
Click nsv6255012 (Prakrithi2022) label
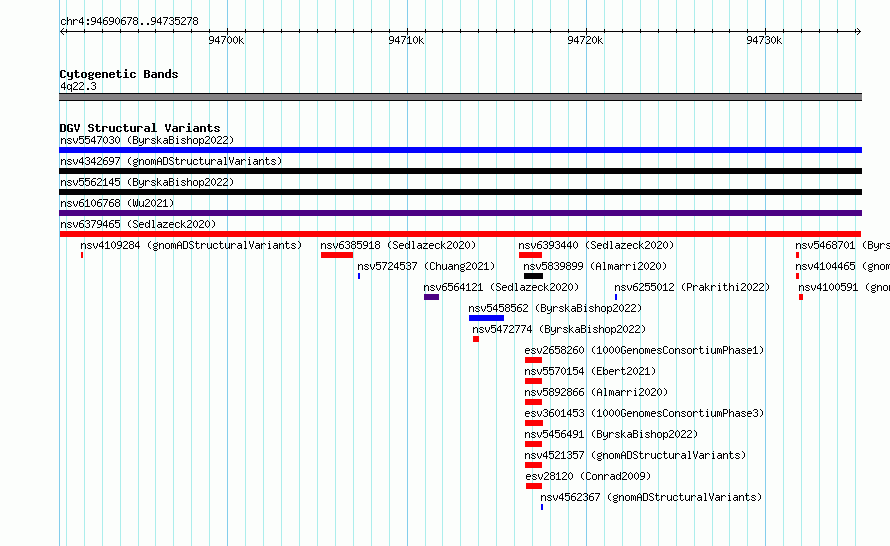point(692,287)
